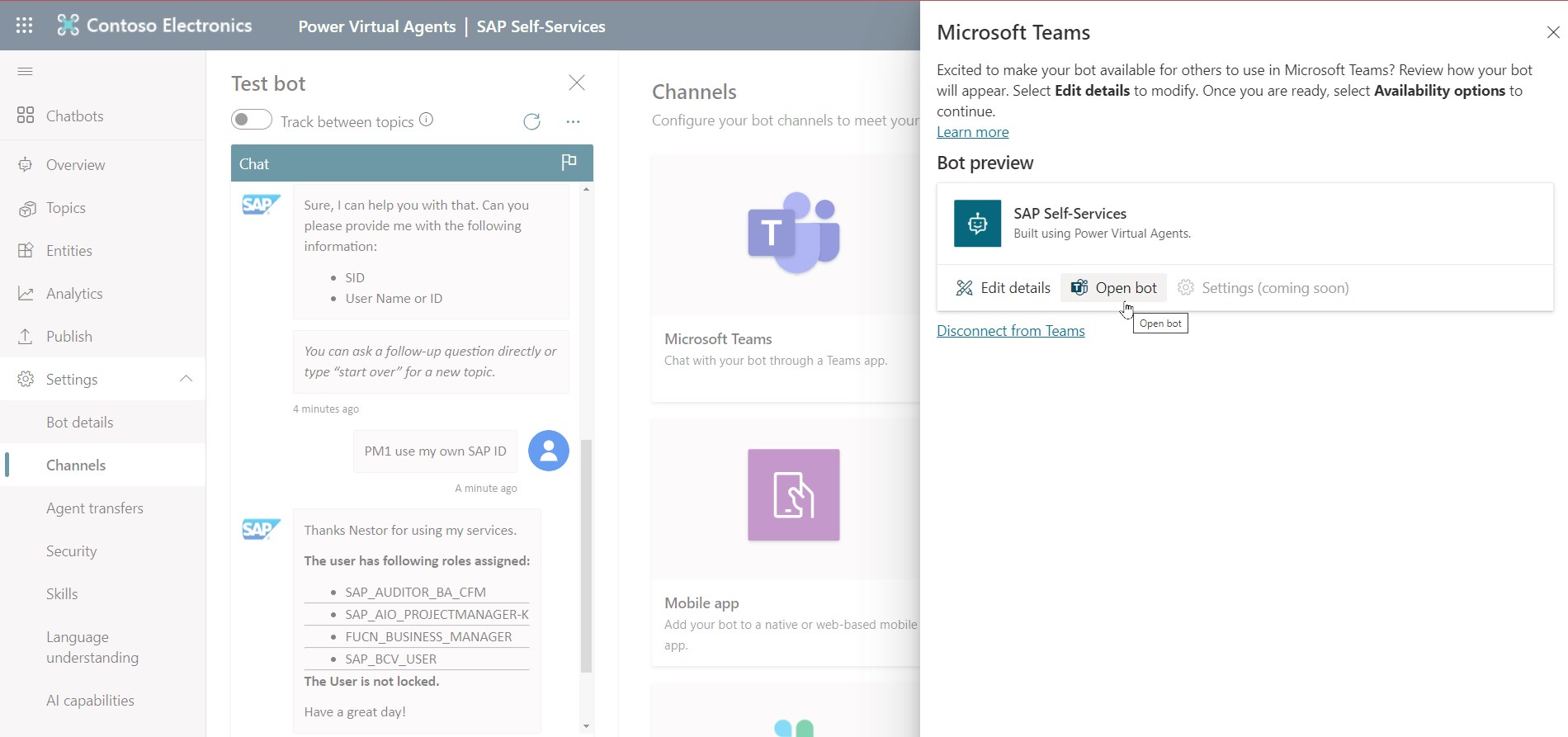
Task: Click the Microsoft Teams channel logo
Action: tap(794, 233)
